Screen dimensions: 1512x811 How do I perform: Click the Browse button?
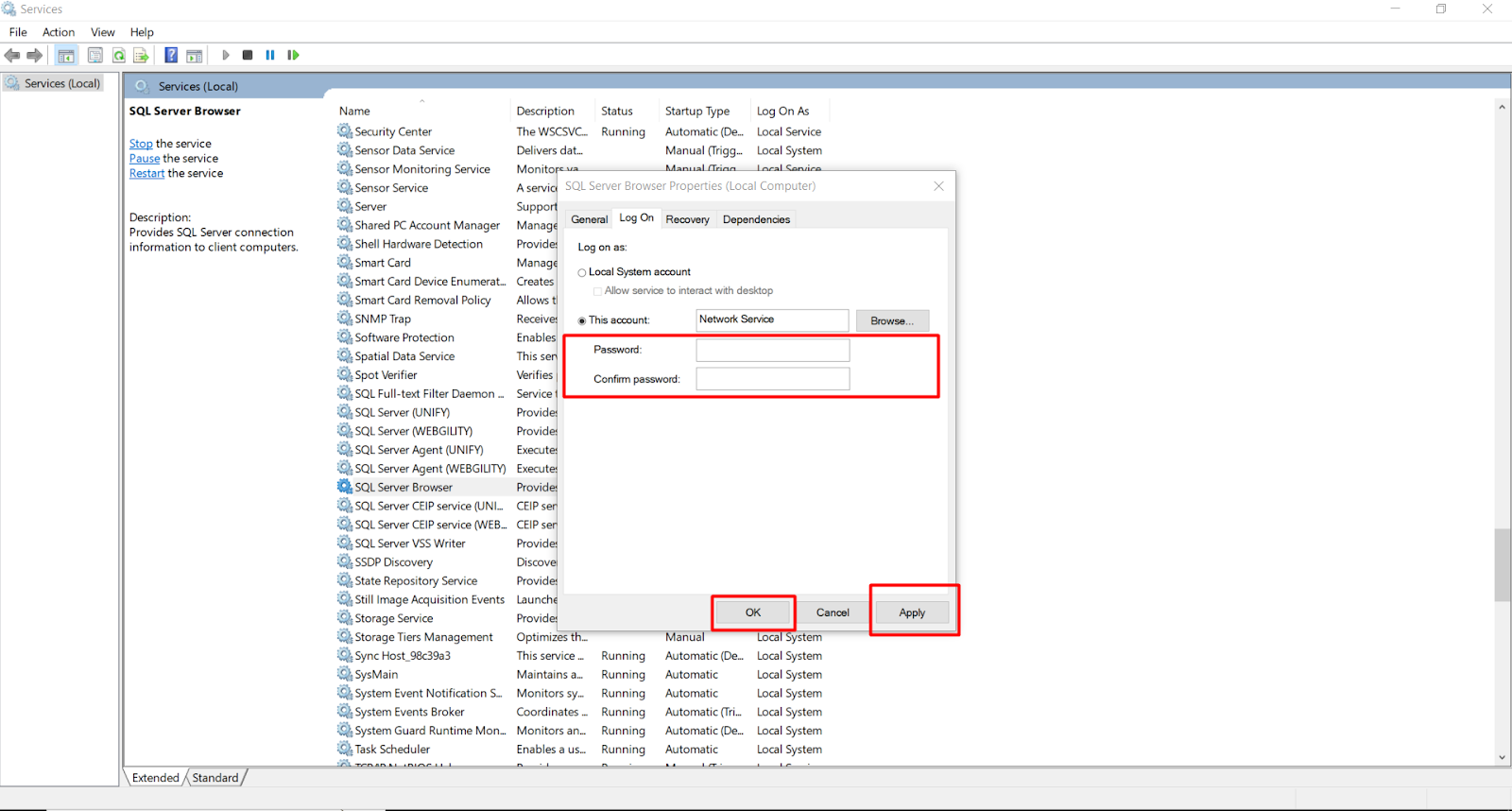tap(891, 321)
